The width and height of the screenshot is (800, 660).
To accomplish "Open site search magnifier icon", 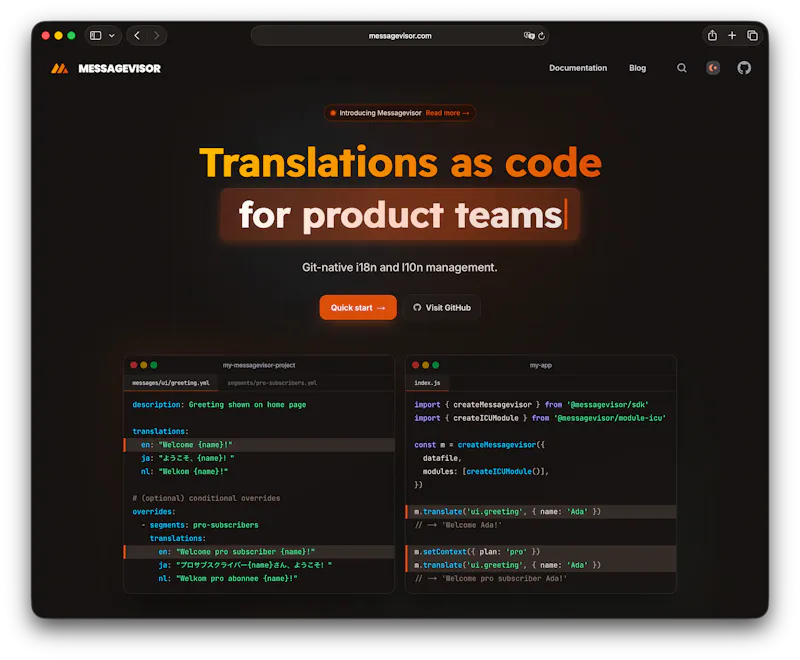I will pyautogui.click(x=681, y=68).
